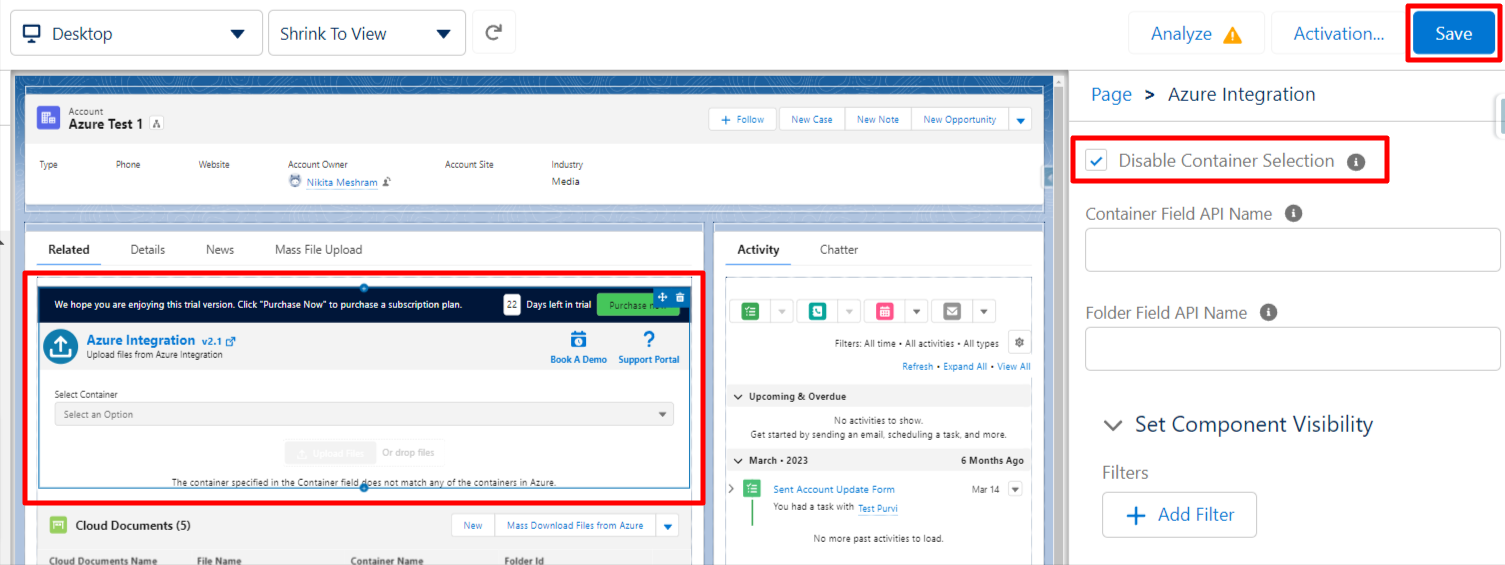Switch to the Mass File Upload tab
Image resolution: width=1505 pixels, height=565 pixels.
318,250
